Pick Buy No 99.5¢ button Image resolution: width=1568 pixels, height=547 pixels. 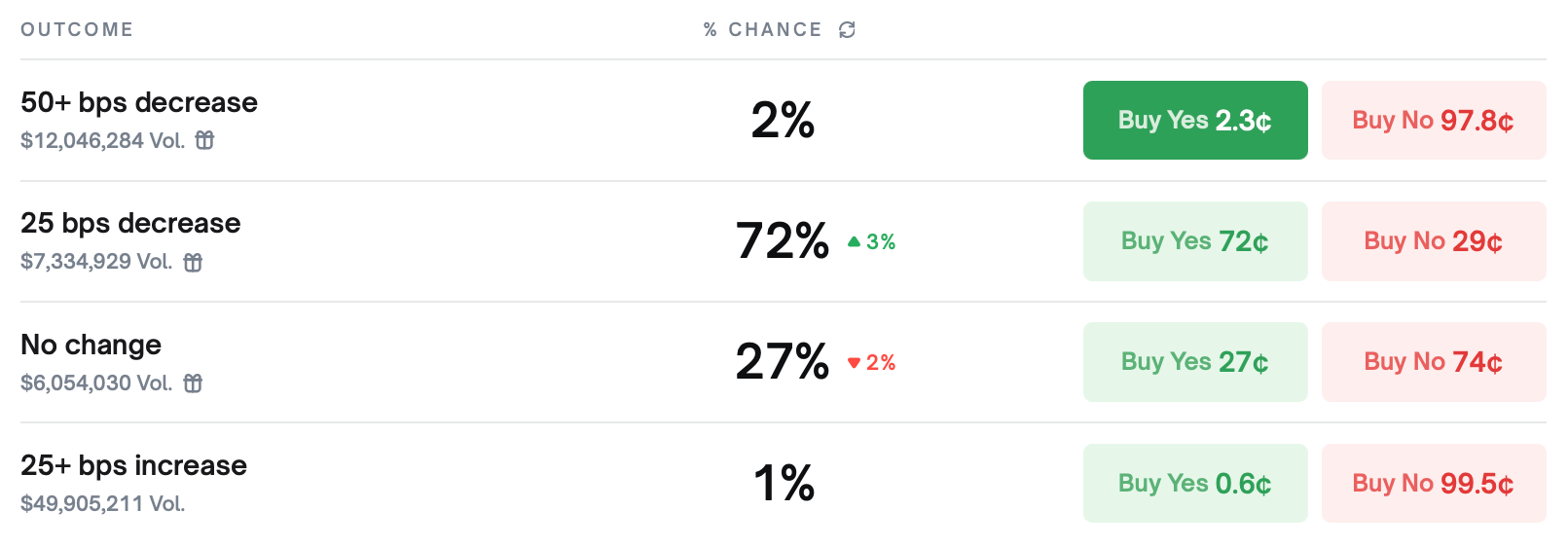[x=1433, y=484]
